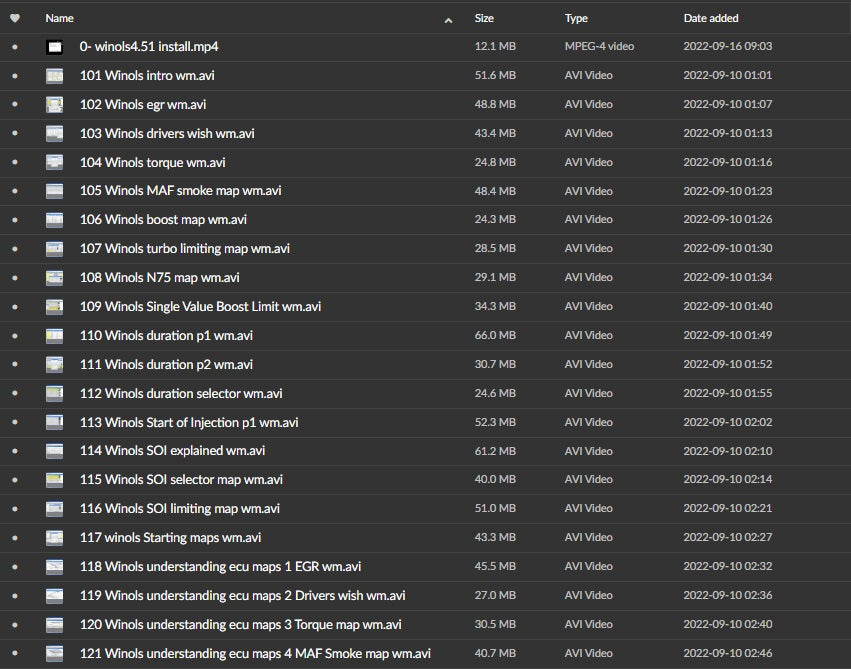Click the heart favorites column header icon
The image size is (851, 669).
14,18
